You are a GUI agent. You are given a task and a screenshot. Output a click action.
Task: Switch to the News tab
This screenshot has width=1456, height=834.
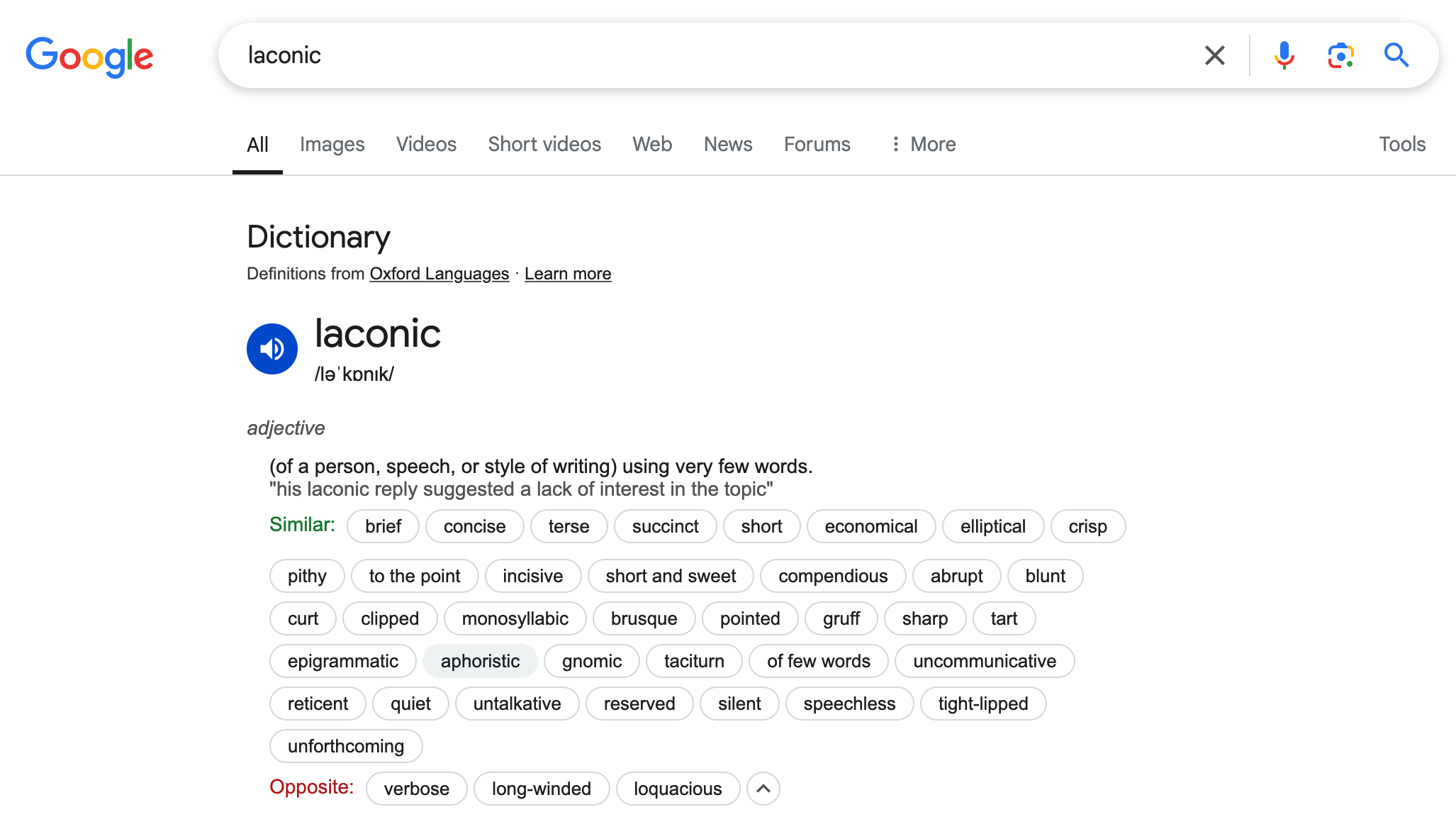(727, 145)
